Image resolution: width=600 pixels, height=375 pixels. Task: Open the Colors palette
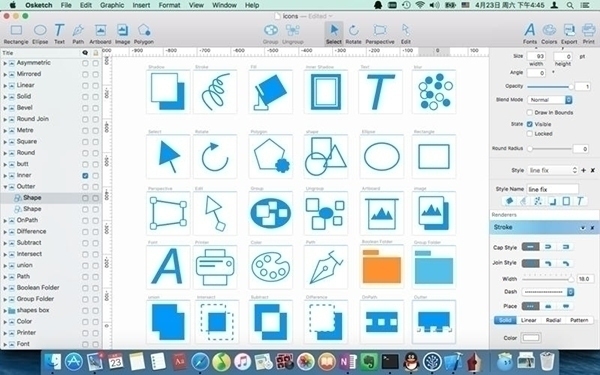[549, 34]
